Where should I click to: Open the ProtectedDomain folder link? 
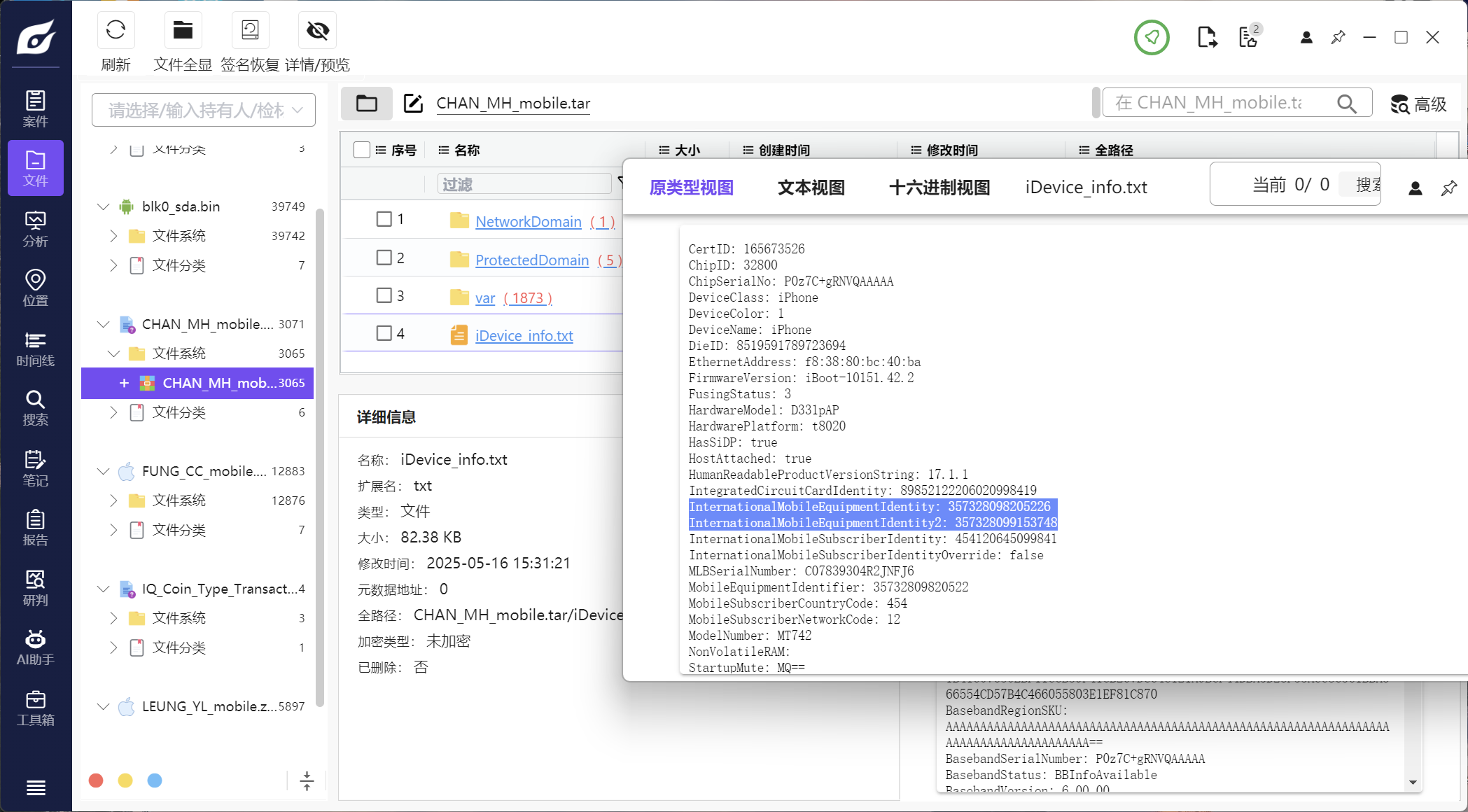[x=532, y=260]
